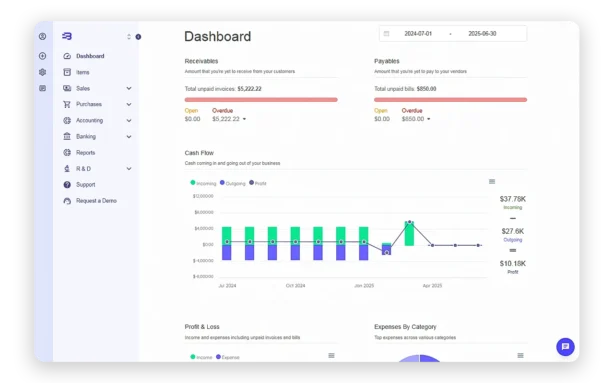This screenshot has width=614, height=383.
Task: Click the Request a Demo headset icon
Action: (x=67, y=201)
